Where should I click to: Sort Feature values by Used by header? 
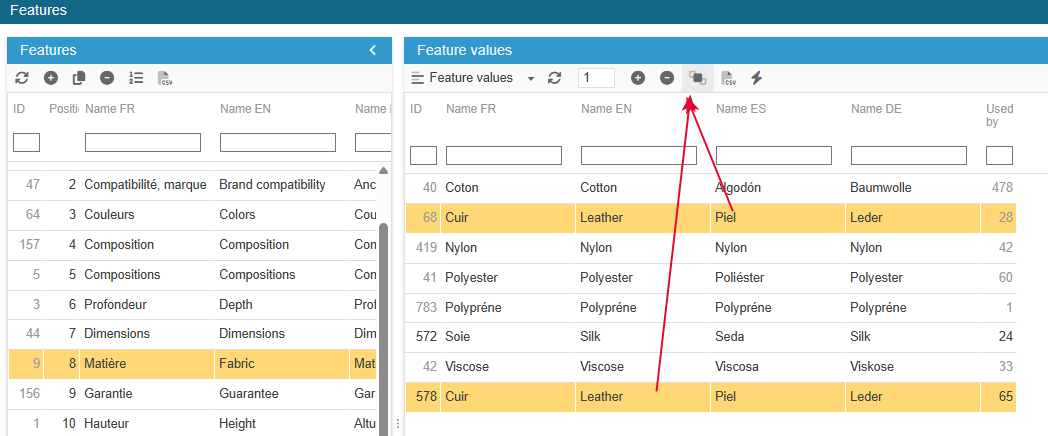tap(1000, 116)
